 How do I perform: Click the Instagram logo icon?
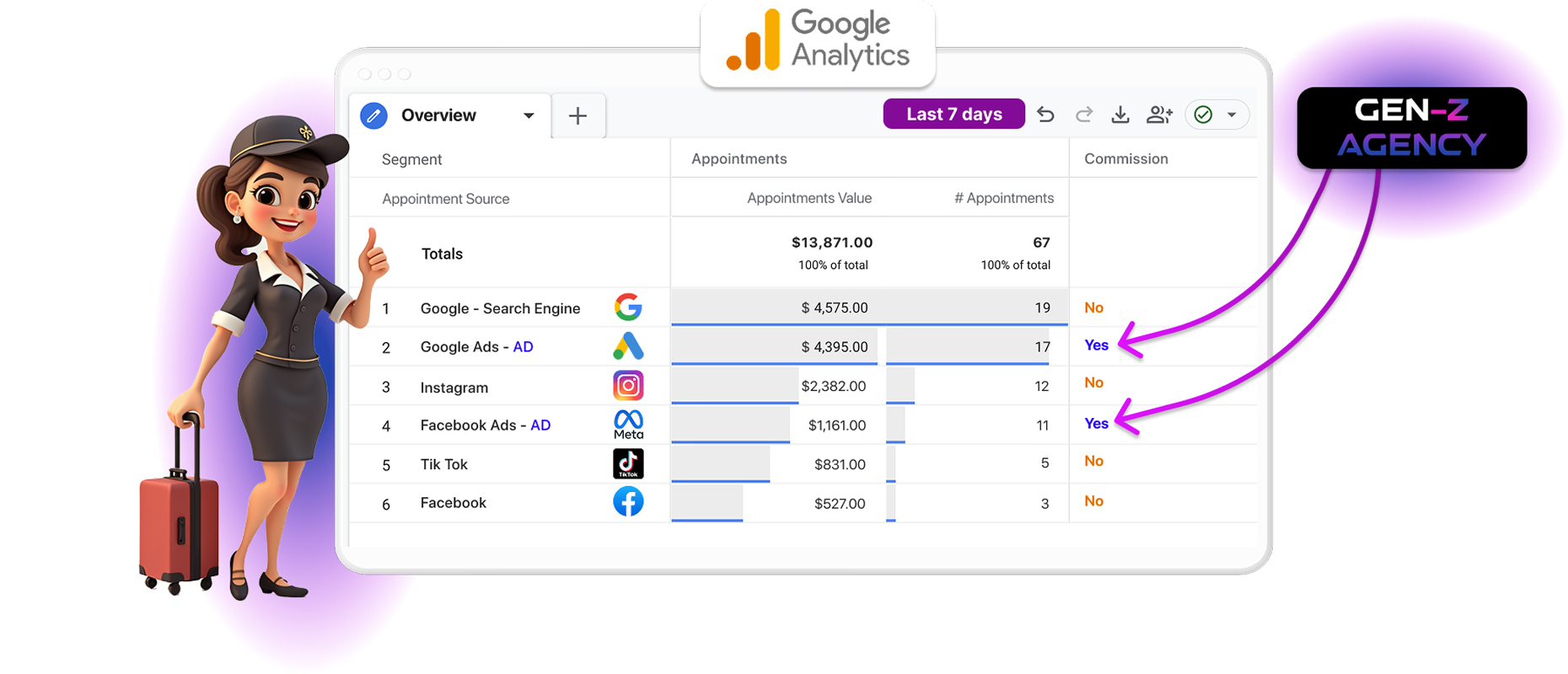628,386
